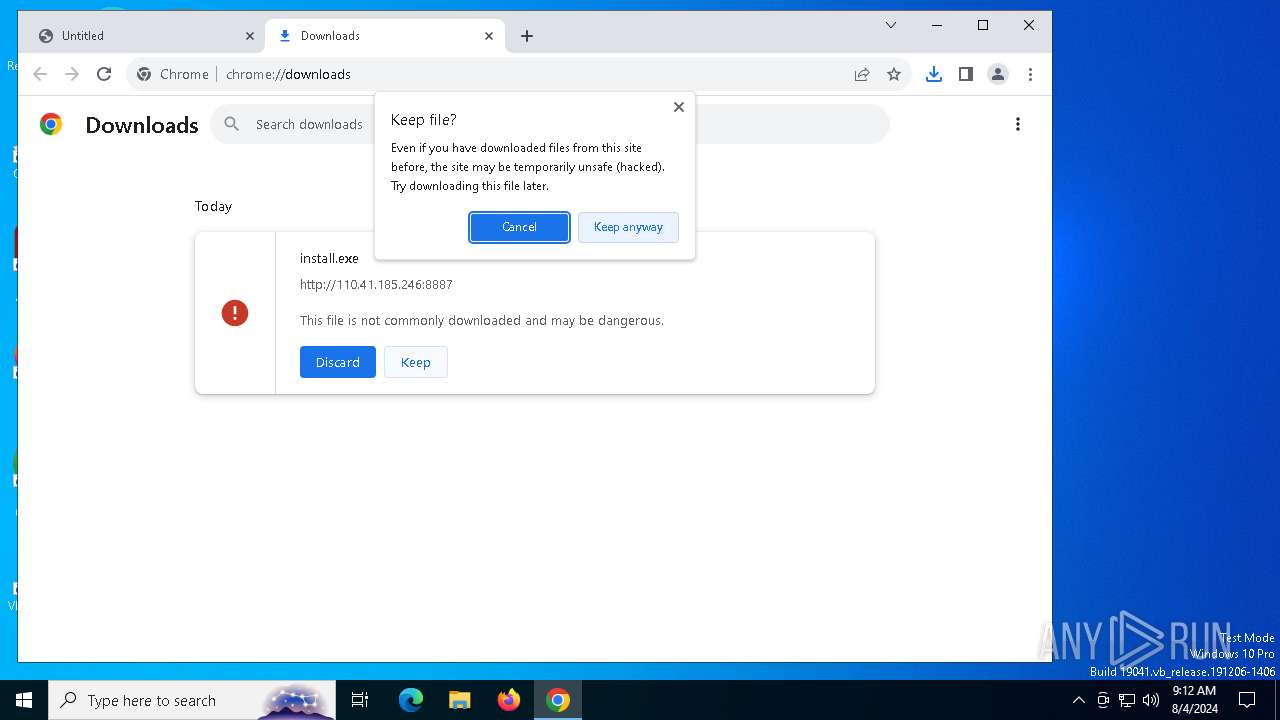The width and height of the screenshot is (1280, 720).
Task: Close the Keep file dialog with X
Action: (679, 107)
